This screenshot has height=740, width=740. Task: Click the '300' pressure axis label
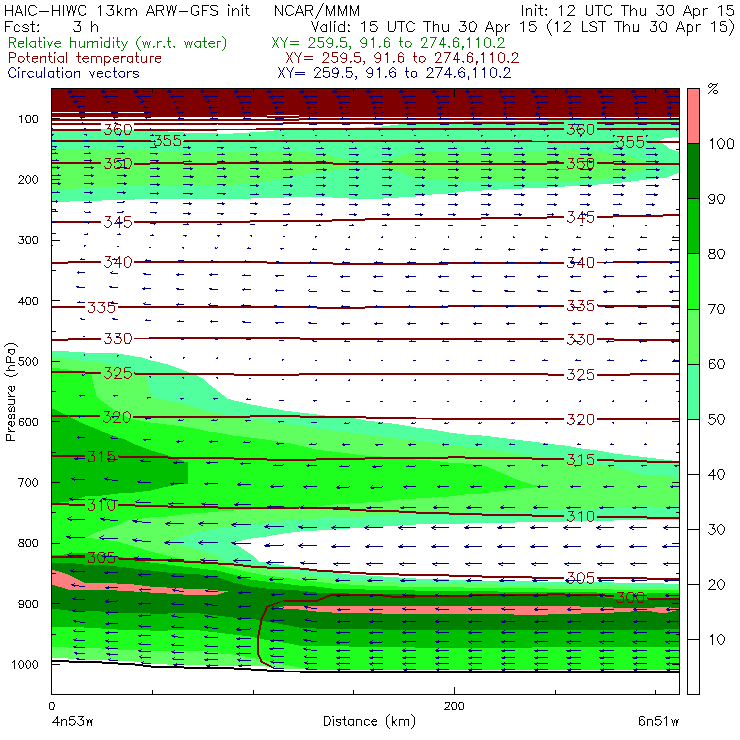(x=28, y=240)
